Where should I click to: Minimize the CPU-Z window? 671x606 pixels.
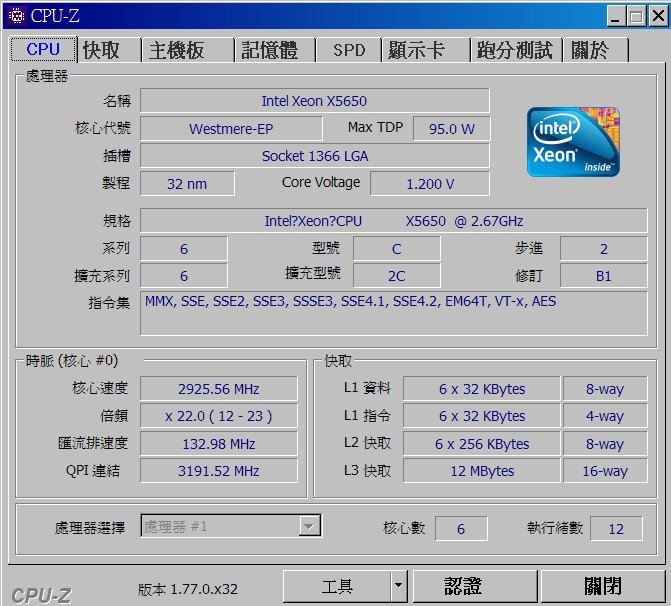tap(616, 16)
